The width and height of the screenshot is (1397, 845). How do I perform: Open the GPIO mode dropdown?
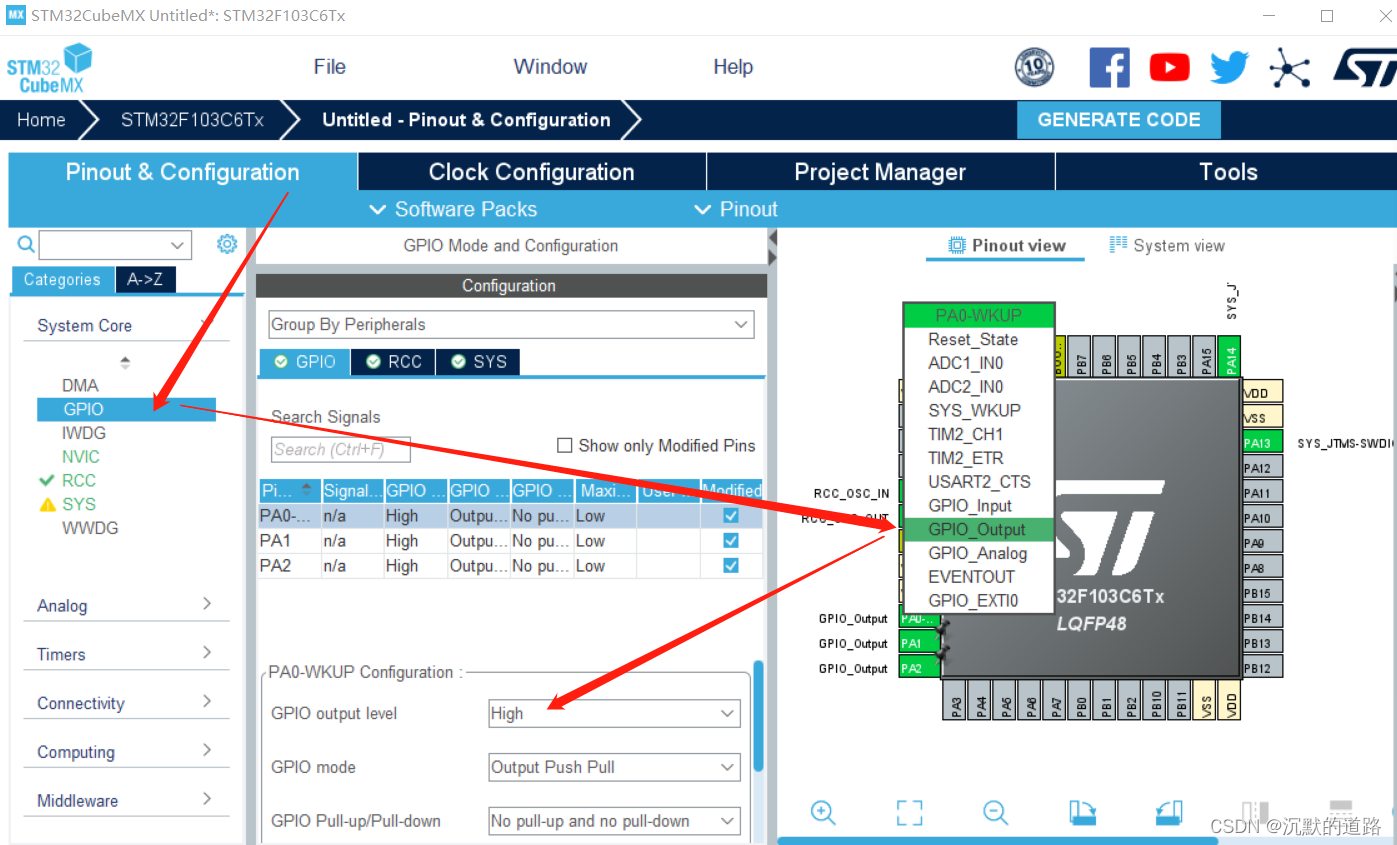coord(614,767)
